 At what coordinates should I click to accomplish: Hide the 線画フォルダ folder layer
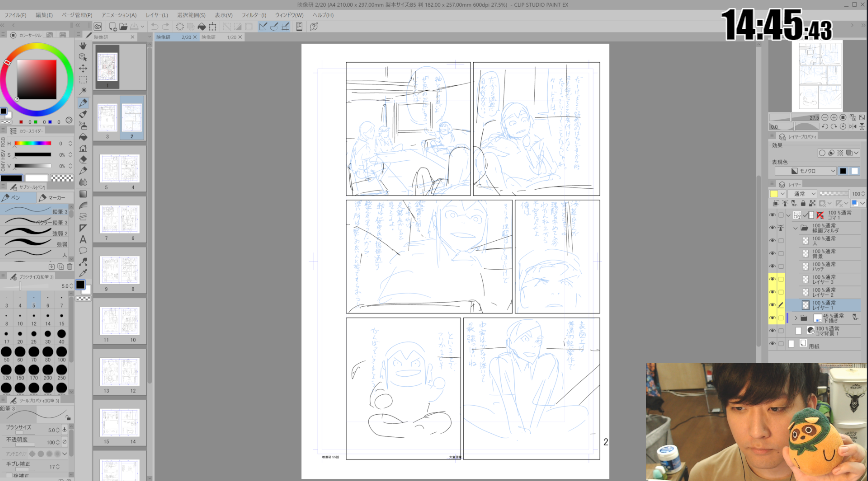(x=772, y=227)
